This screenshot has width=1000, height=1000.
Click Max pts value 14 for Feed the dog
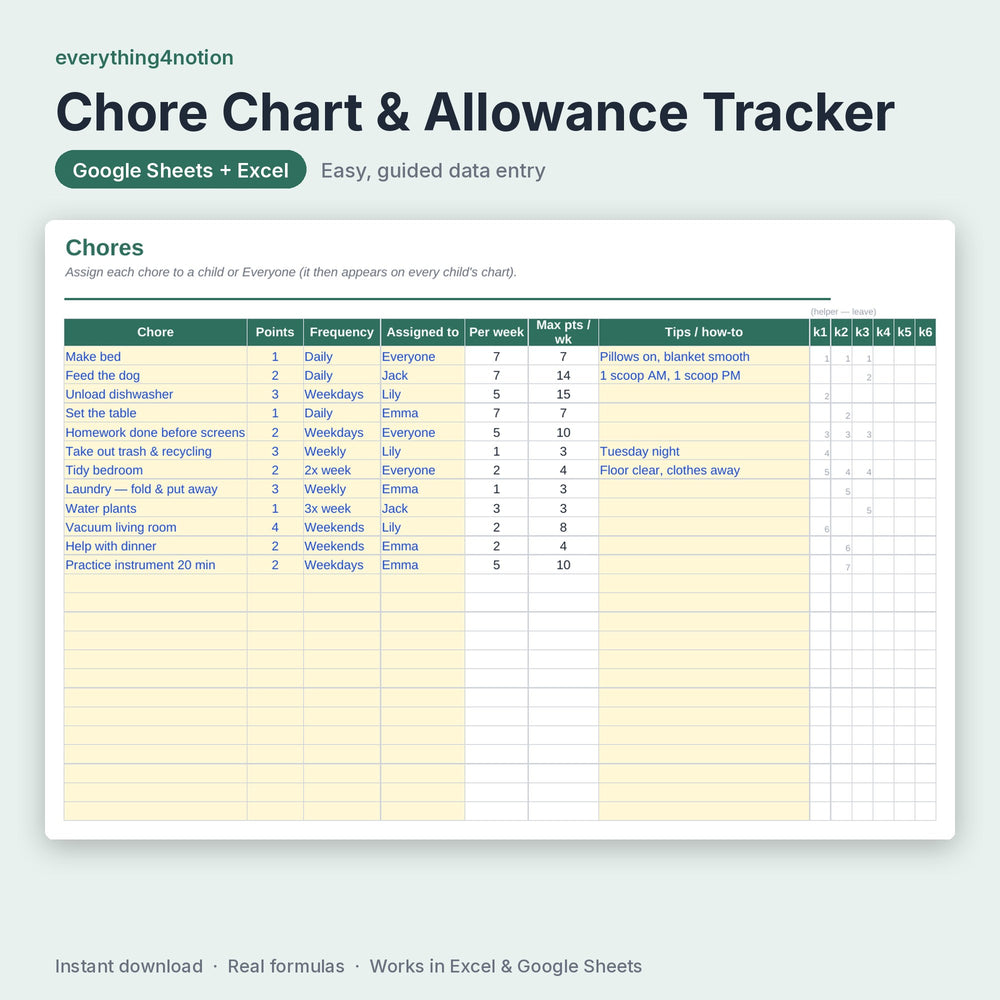pos(563,376)
